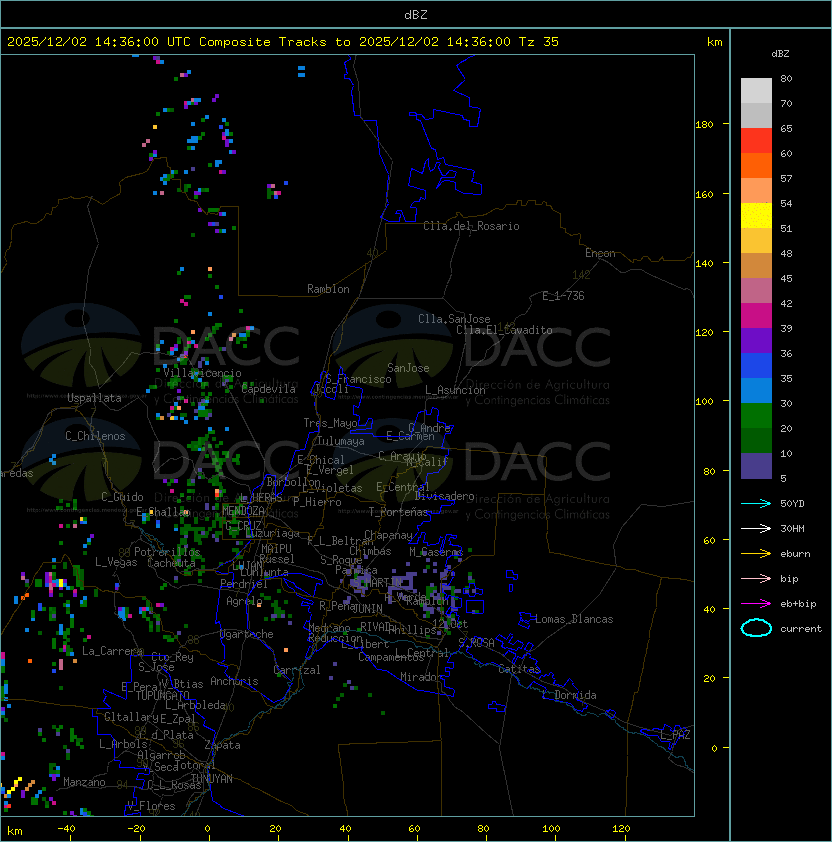The width and height of the screenshot is (832, 842).
Task: Click the V_Flores map label
Action: tap(151, 806)
